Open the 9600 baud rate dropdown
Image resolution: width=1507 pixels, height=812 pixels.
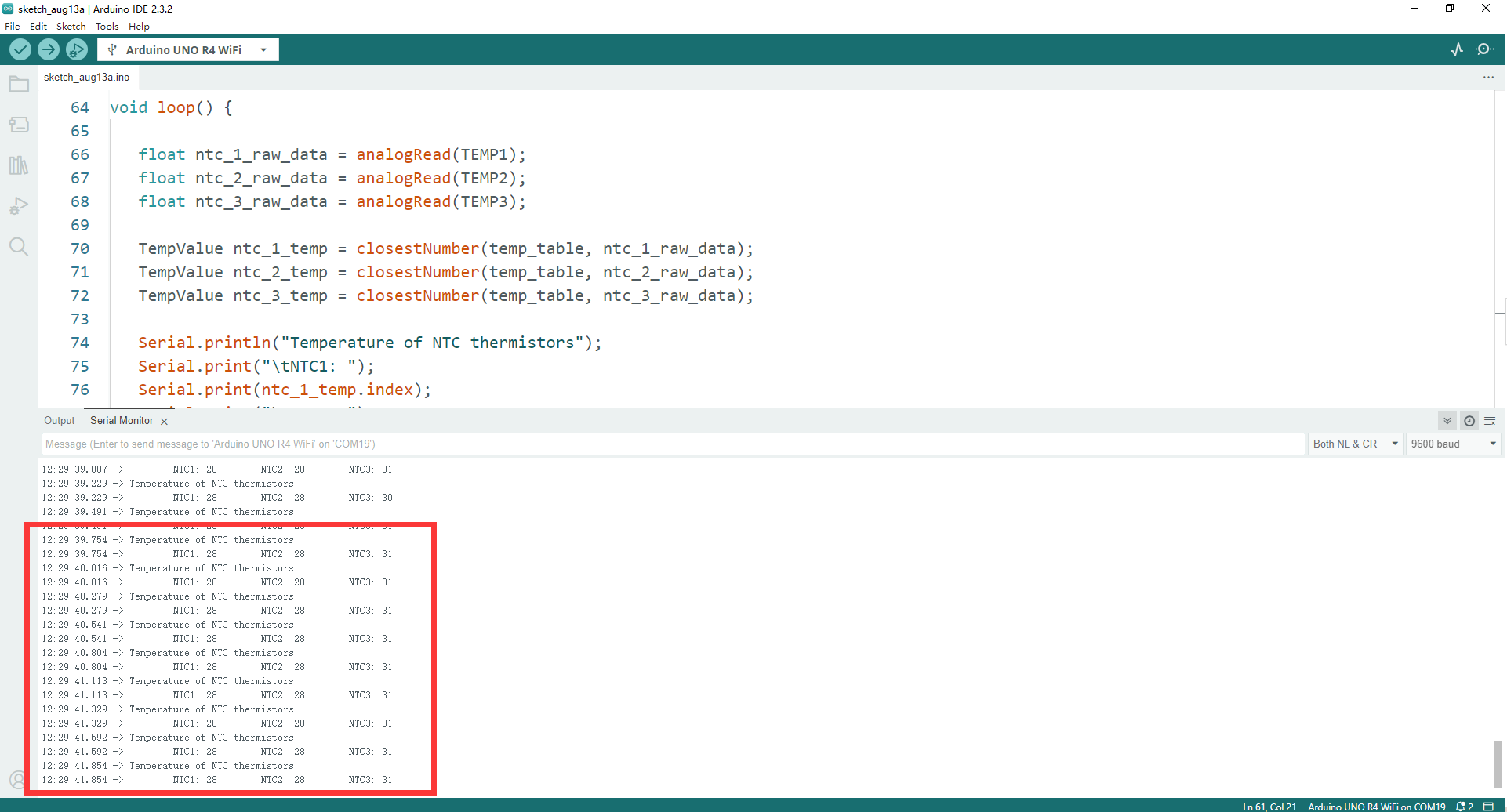pos(1454,444)
